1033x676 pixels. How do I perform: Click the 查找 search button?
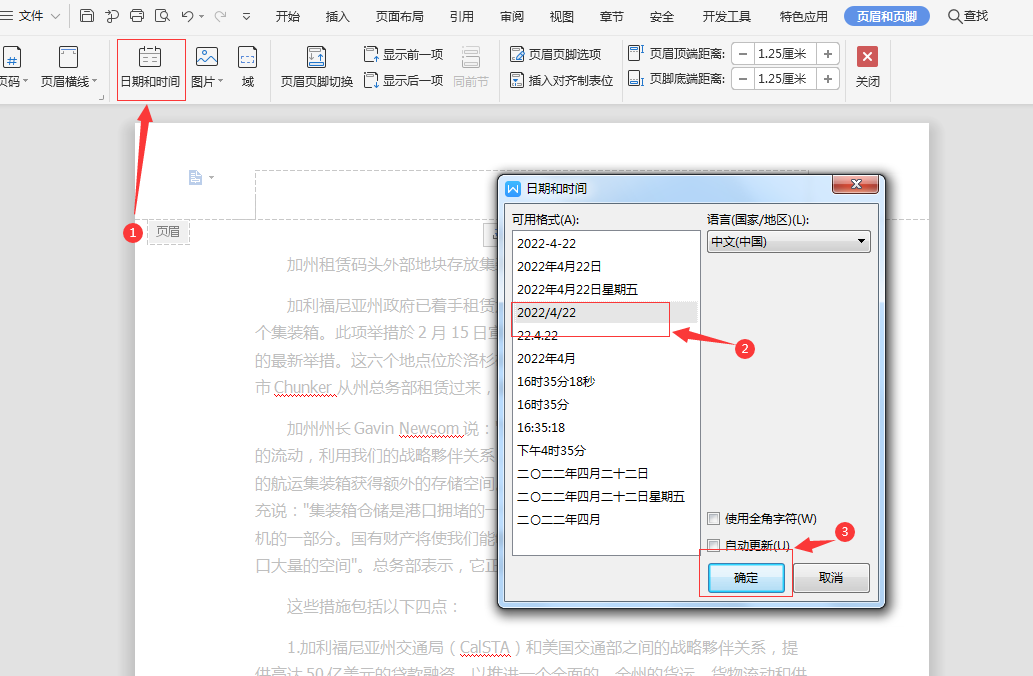[968, 16]
